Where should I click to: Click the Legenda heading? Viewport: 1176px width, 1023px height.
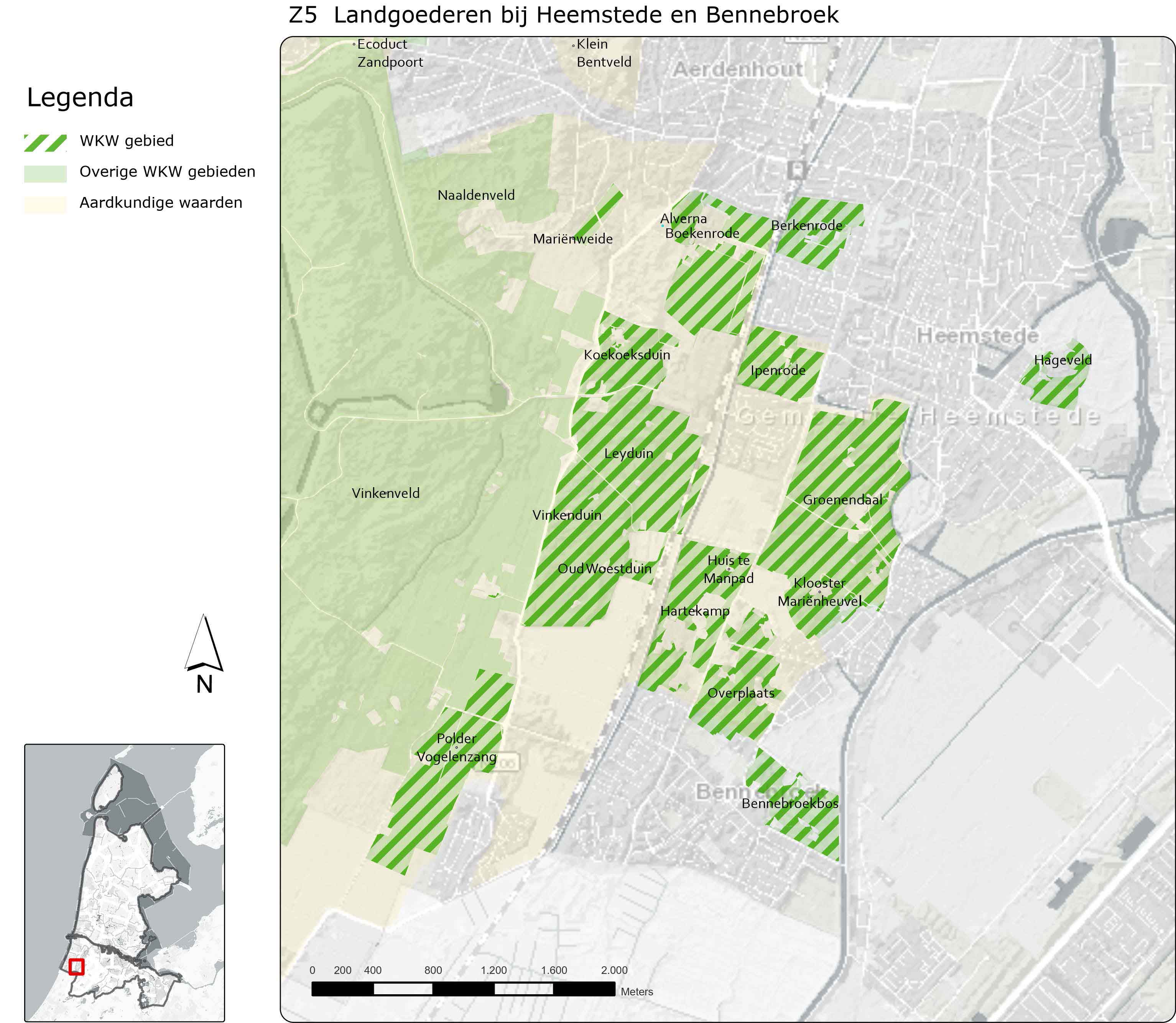(x=80, y=98)
